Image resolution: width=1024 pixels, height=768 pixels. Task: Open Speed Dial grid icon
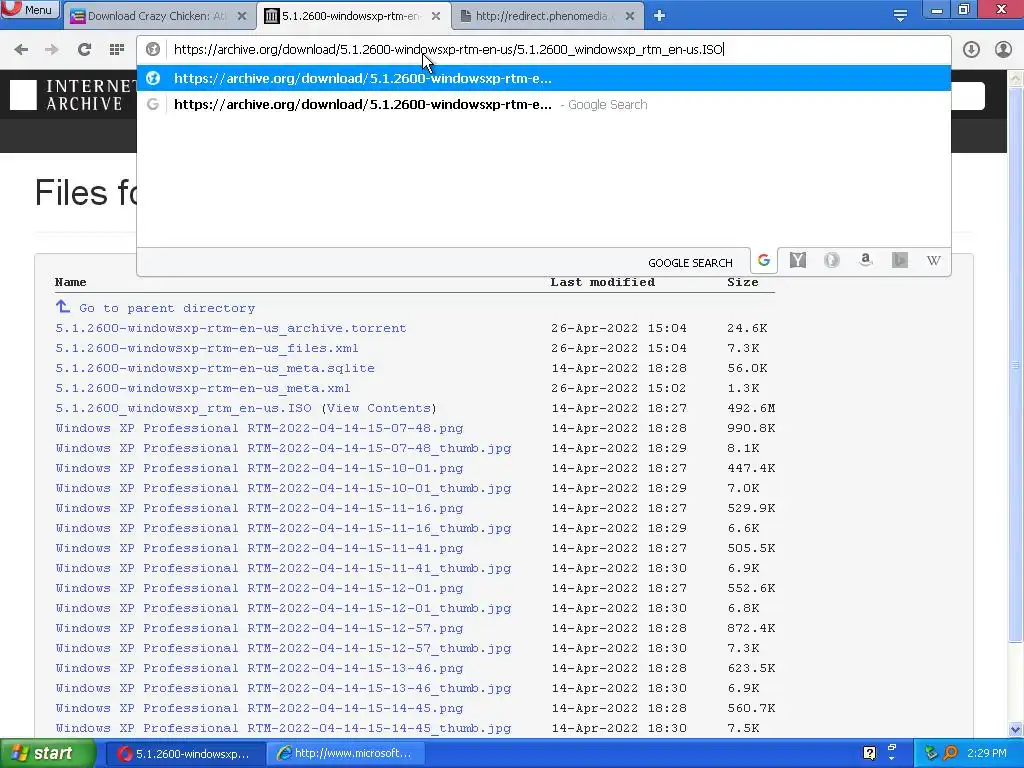click(117, 50)
